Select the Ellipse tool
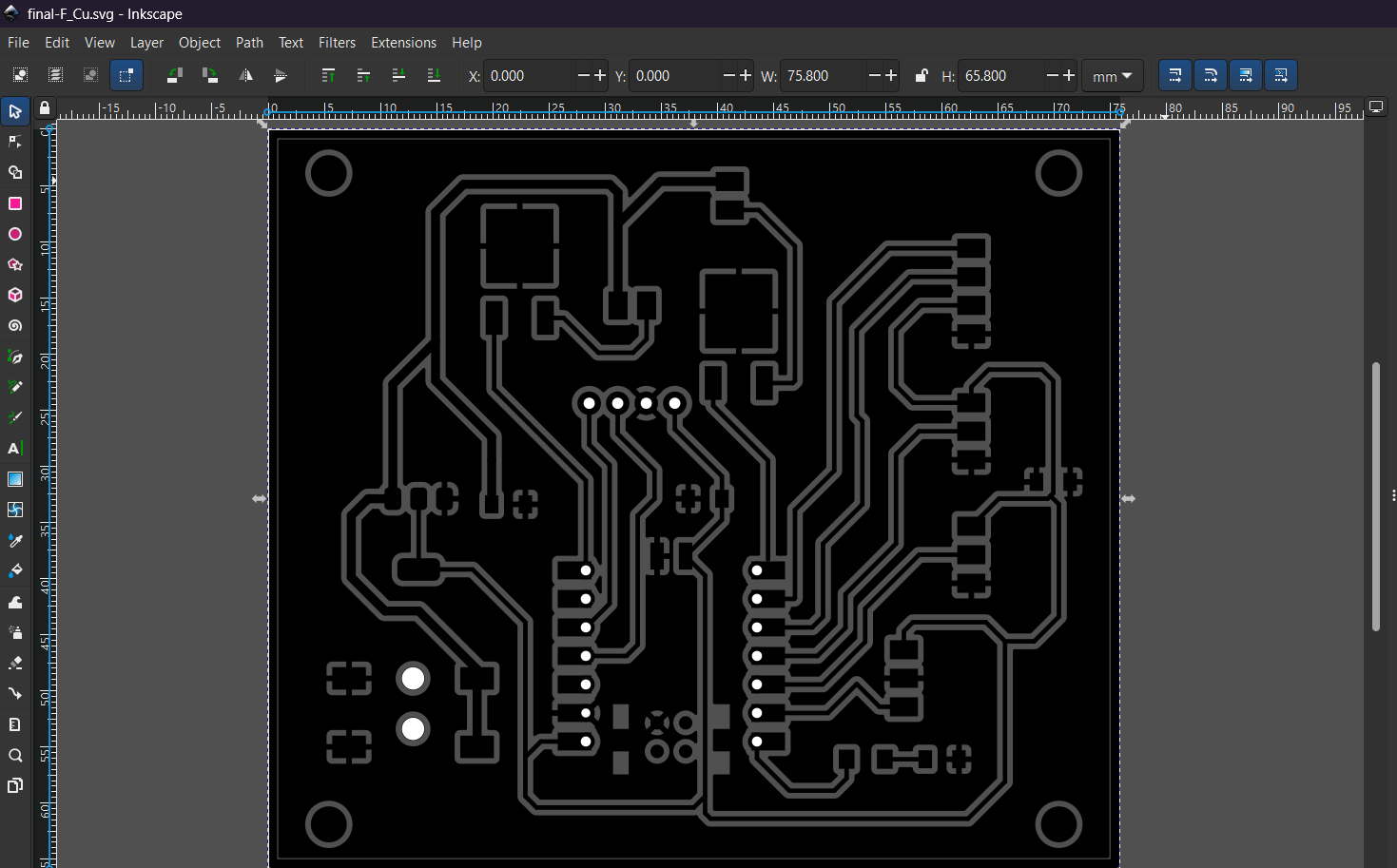Screen dimensions: 1397x868 coord(15,234)
